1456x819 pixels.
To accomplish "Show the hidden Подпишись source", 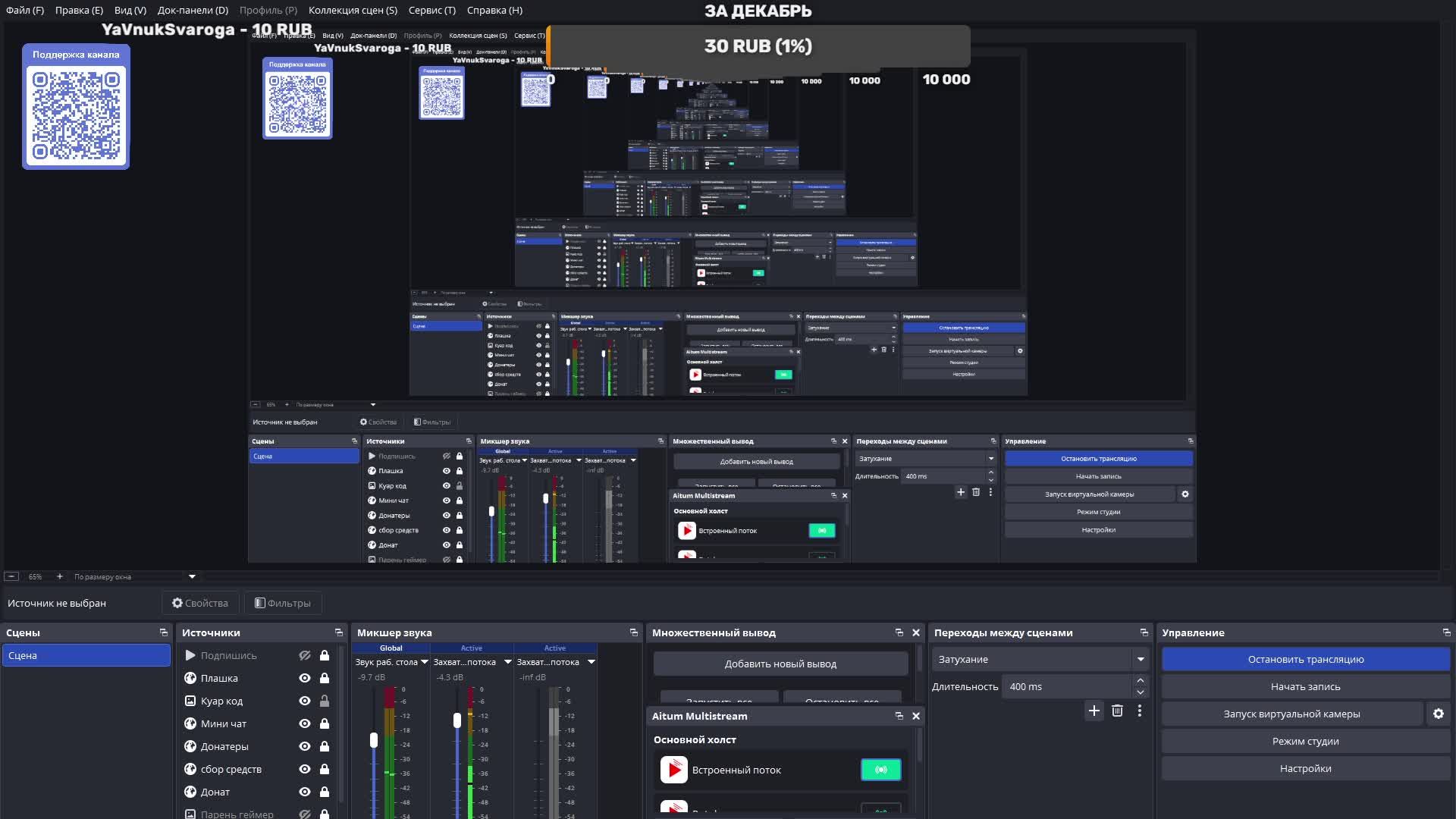I will coord(305,655).
